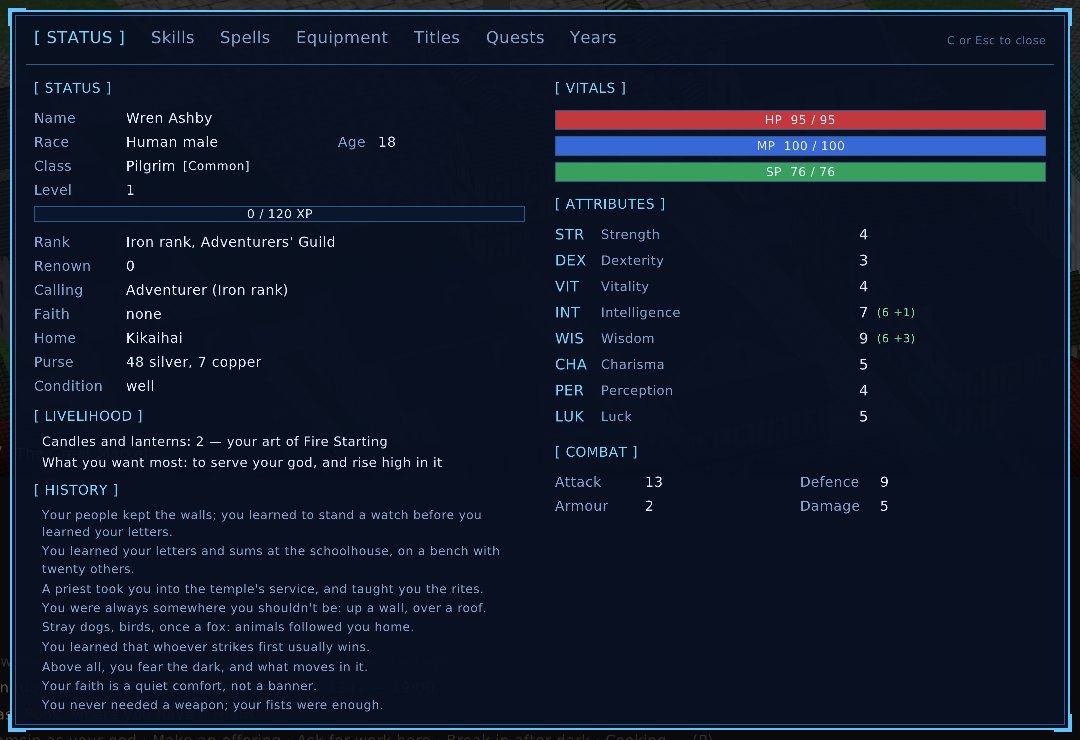The height and width of the screenshot is (740, 1080).
Task: Click the schoolhouse letters and sums line
Action: click(x=271, y=560)
